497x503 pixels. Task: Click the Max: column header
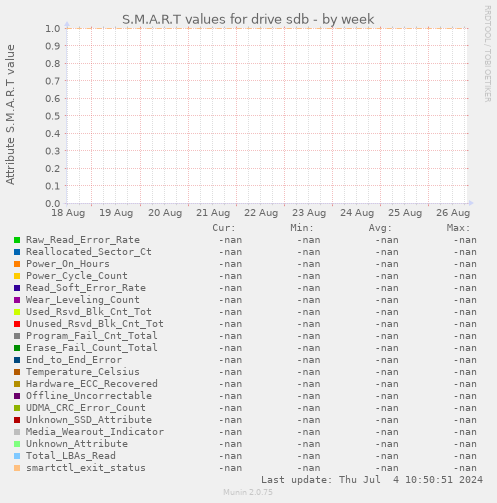coord(458,228)
